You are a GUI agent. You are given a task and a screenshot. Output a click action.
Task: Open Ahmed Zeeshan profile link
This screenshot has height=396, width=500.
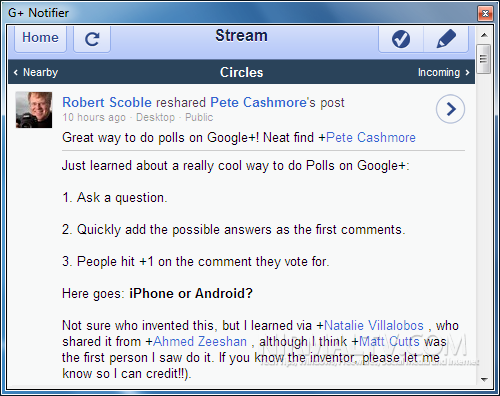tap(200, 341)
